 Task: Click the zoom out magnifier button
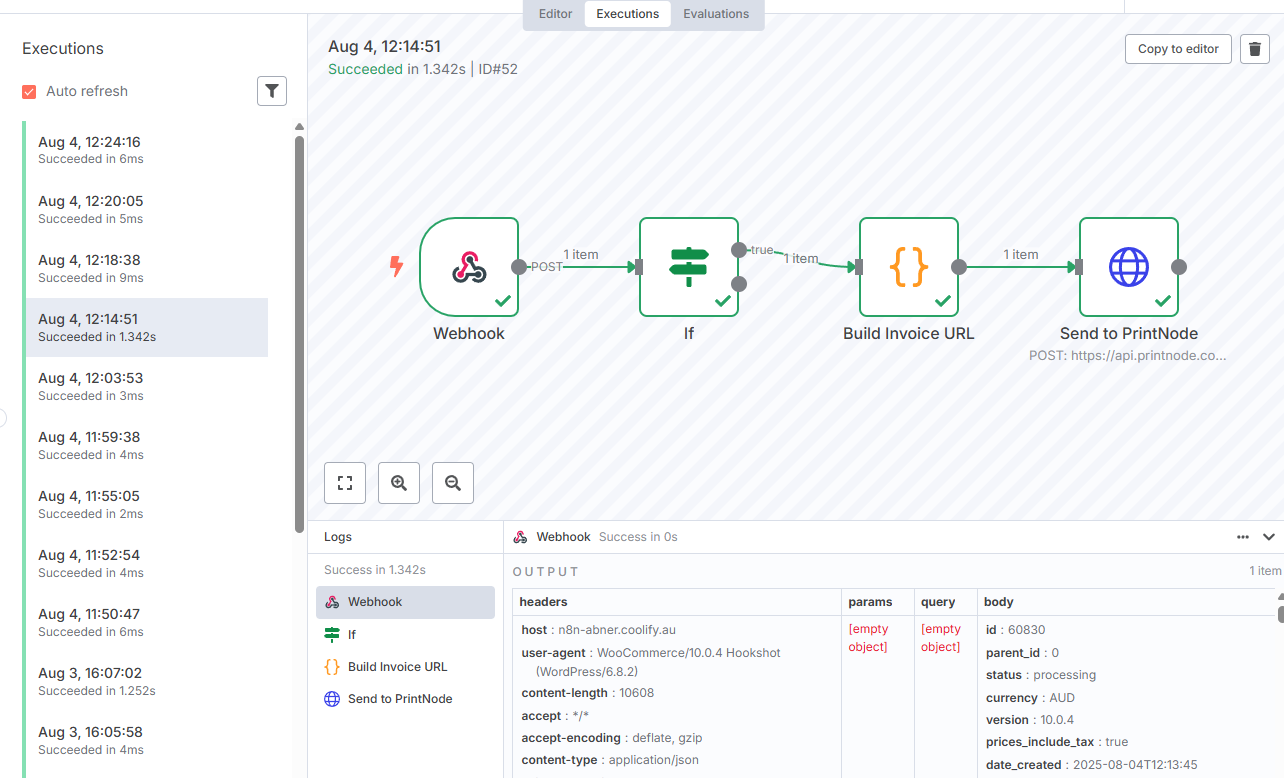pyautogui.click(x=453, y=483)
